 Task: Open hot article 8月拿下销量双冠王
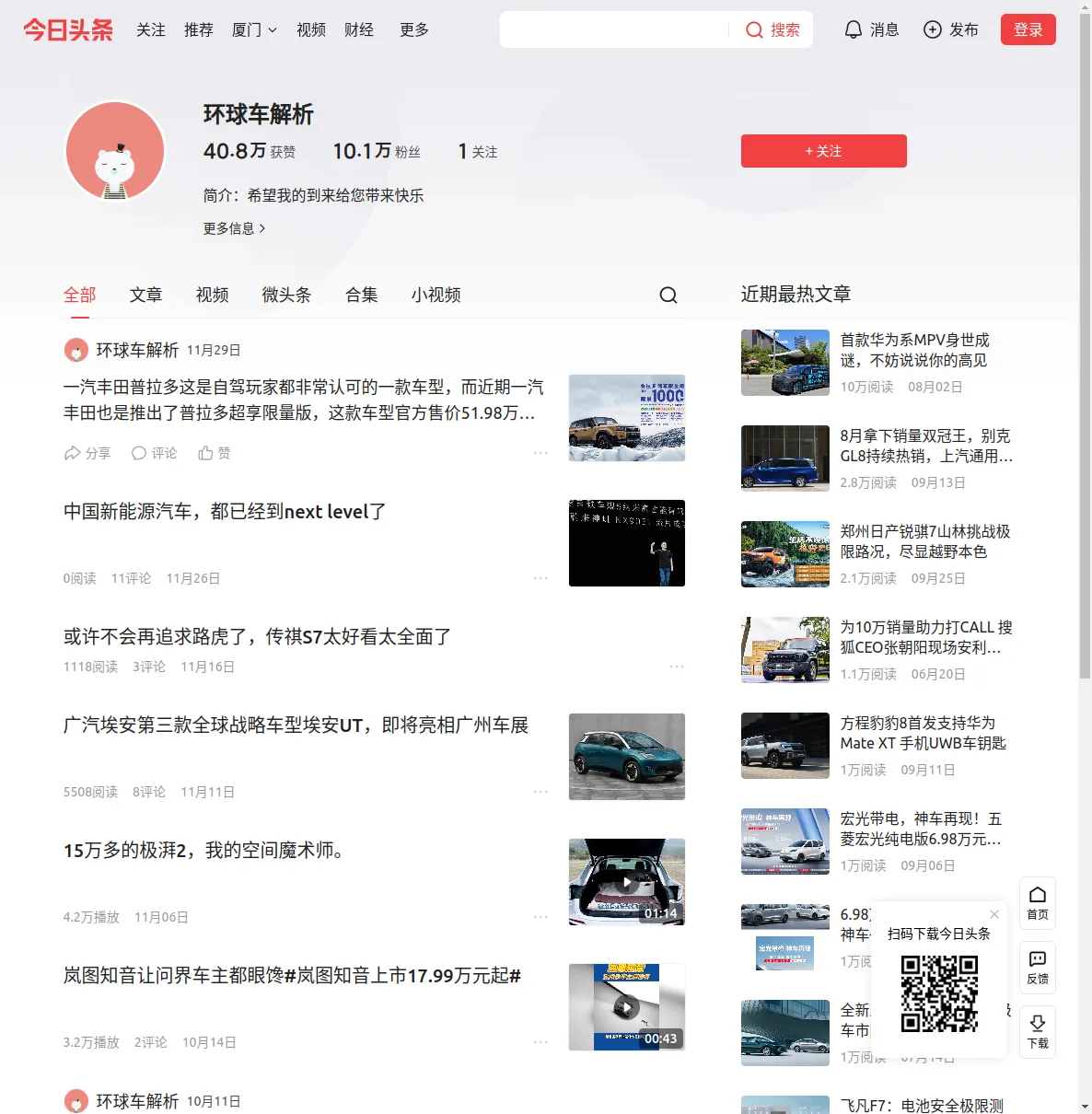[927, 446]
